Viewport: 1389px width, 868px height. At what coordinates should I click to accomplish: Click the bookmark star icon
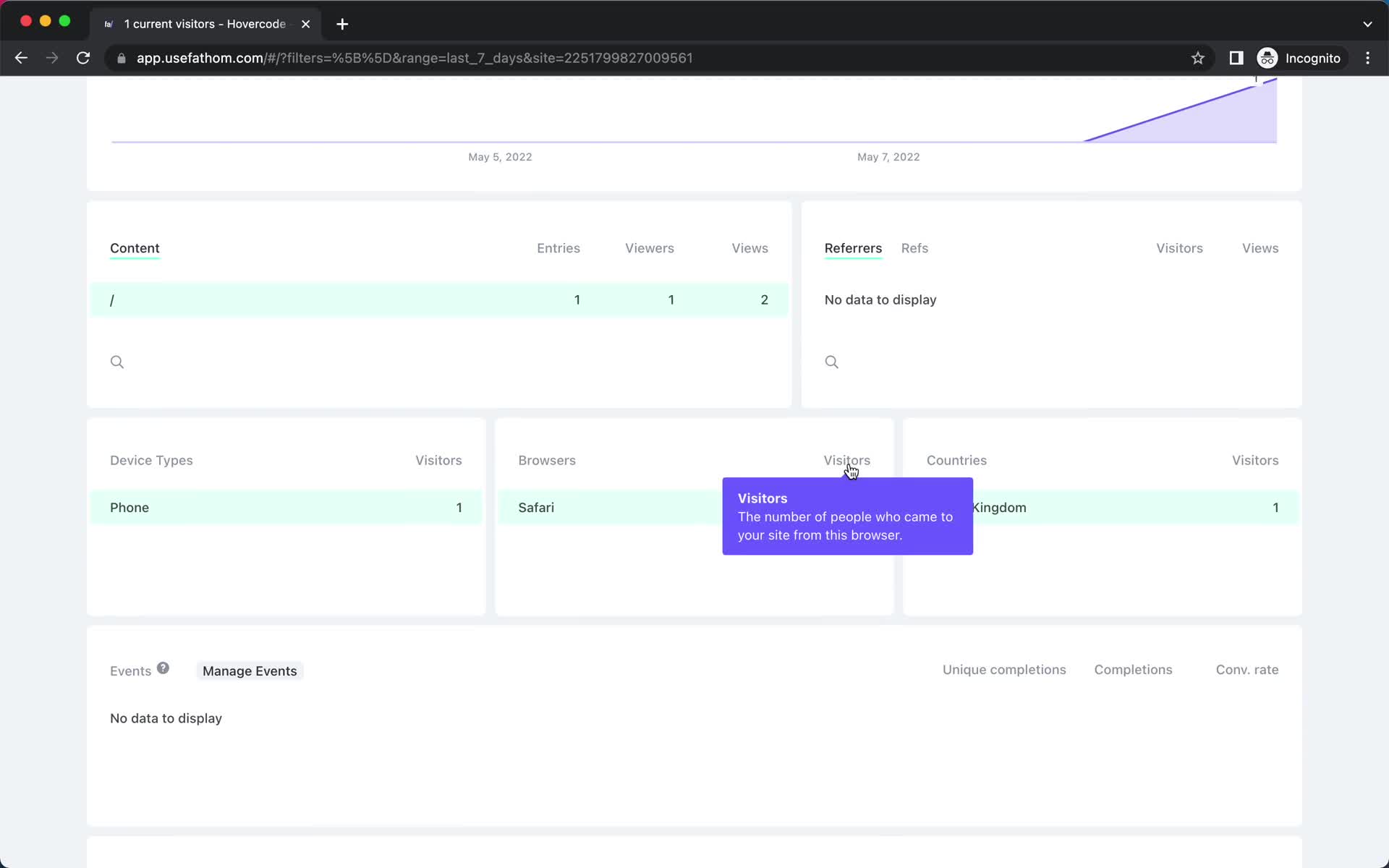(1199, 57)
